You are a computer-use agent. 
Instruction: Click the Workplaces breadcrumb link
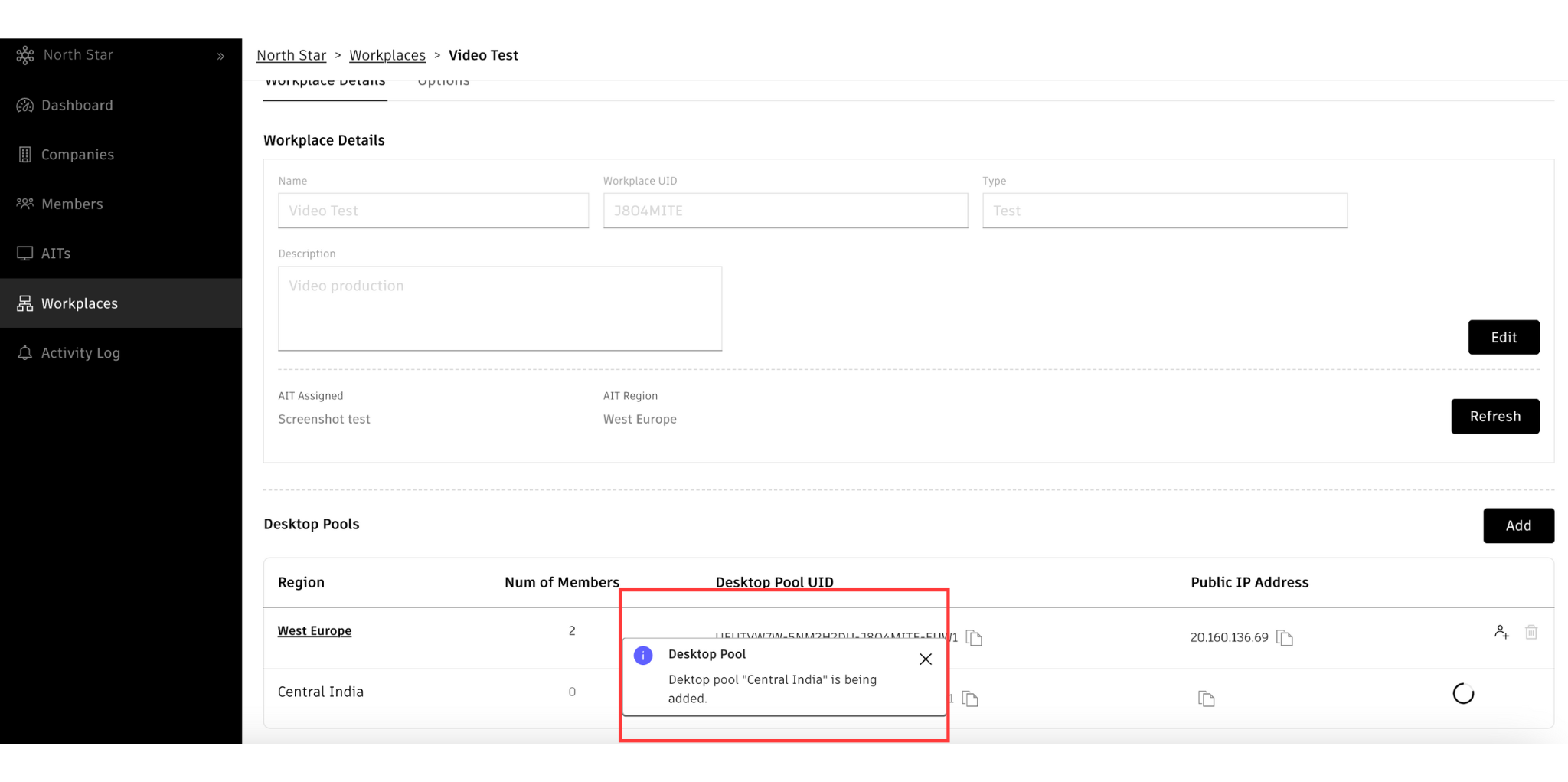coord(387,55)
